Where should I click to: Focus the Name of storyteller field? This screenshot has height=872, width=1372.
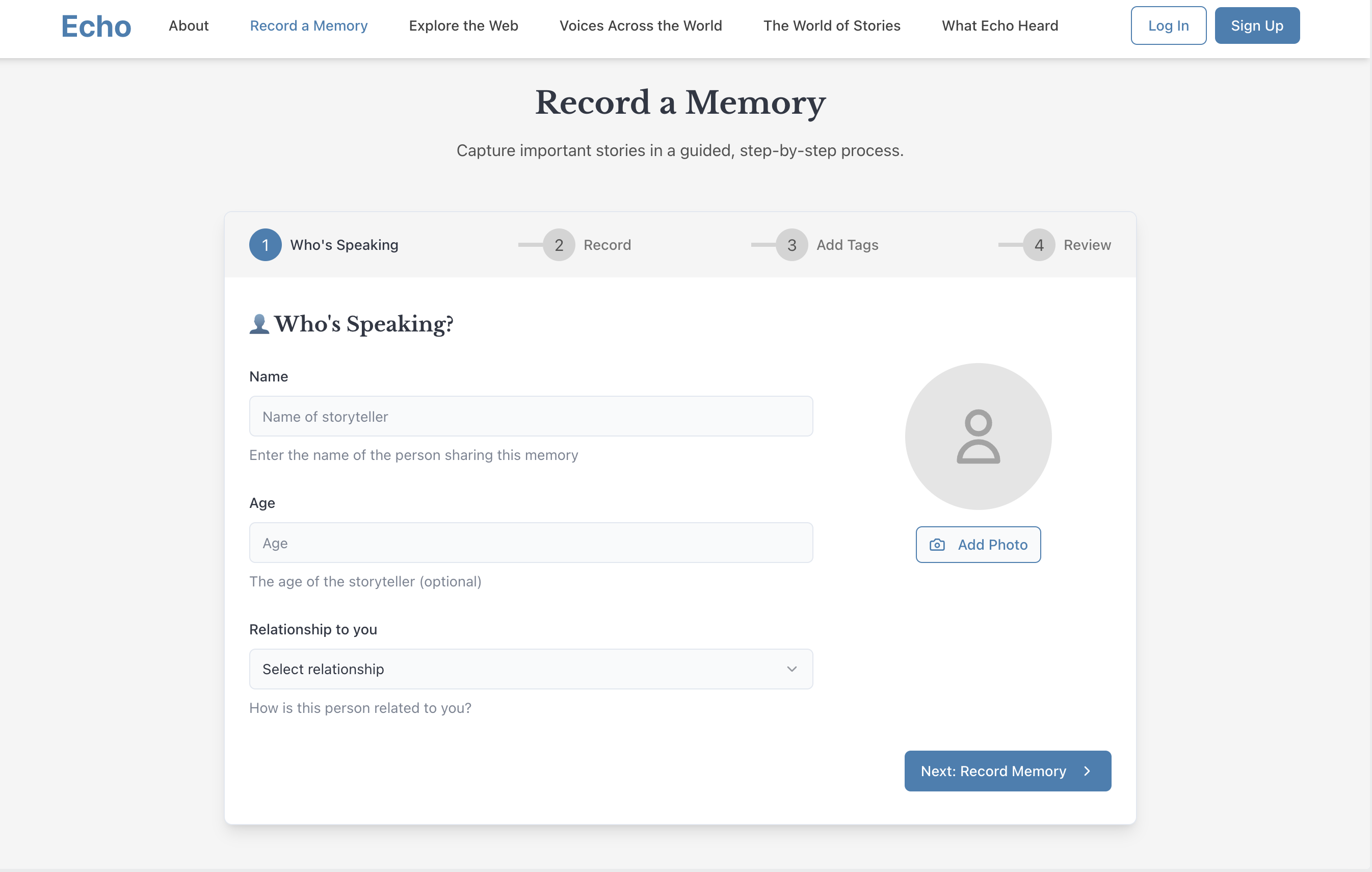coord(531,417)
